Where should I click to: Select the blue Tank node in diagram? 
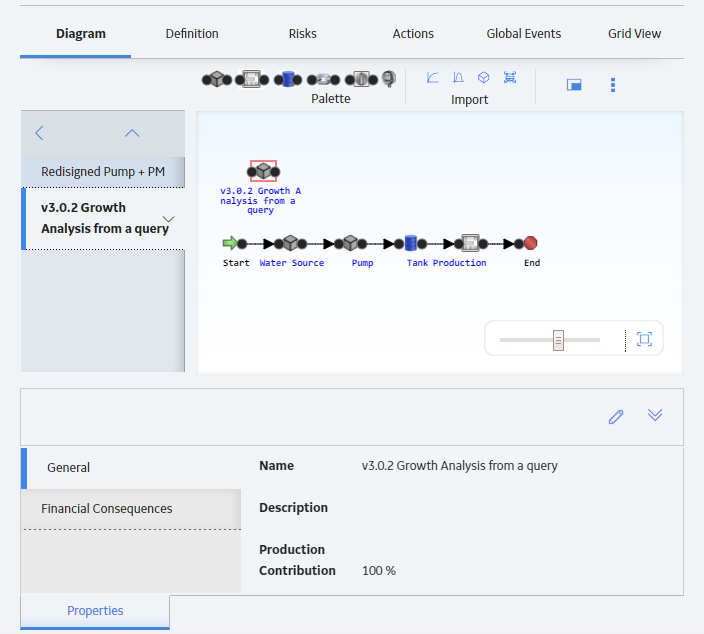point(411,243)
